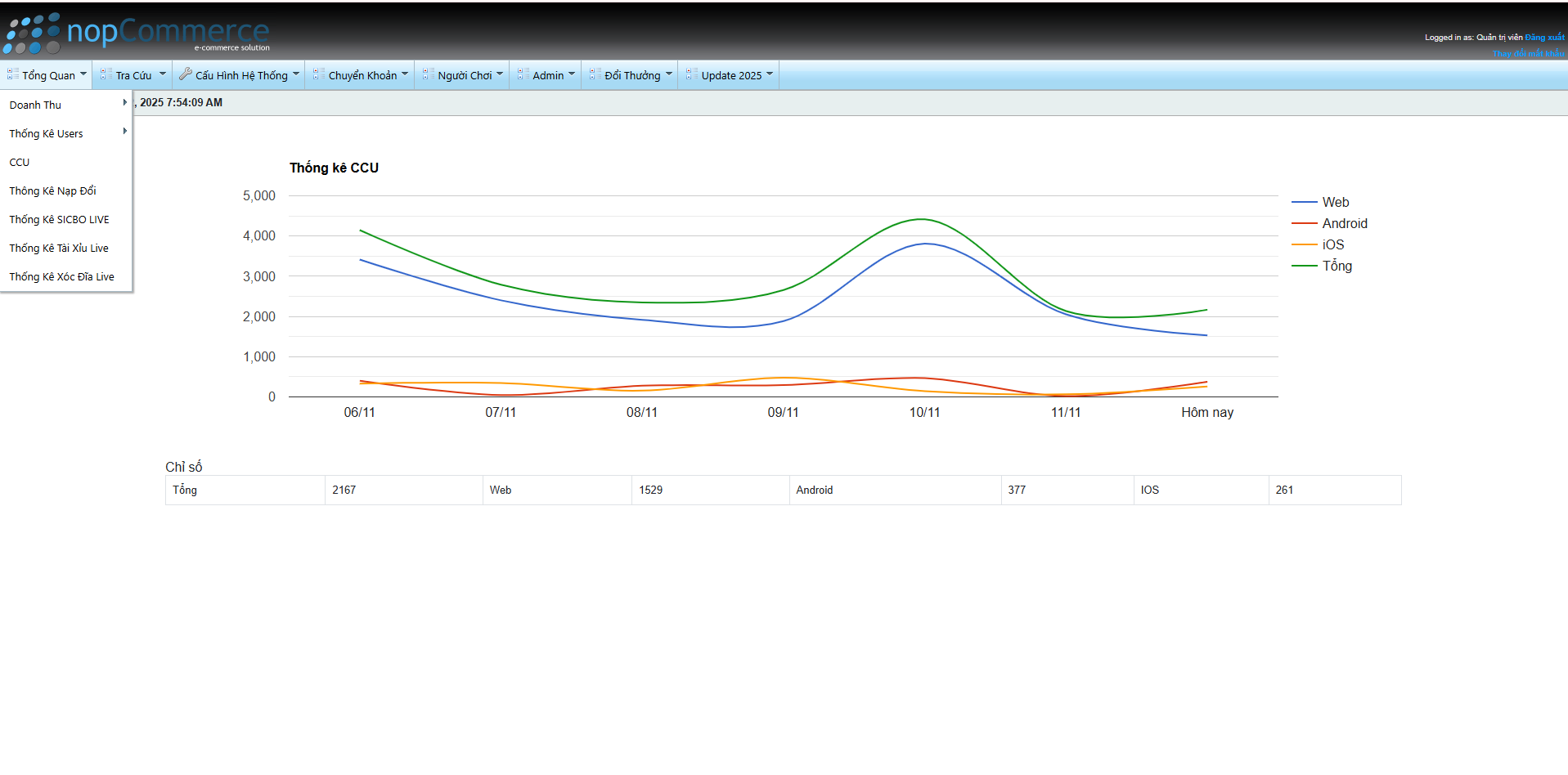1568x775 pixels.
Task: Click the grid icon beside Update 2025
Action: point(692,74)
